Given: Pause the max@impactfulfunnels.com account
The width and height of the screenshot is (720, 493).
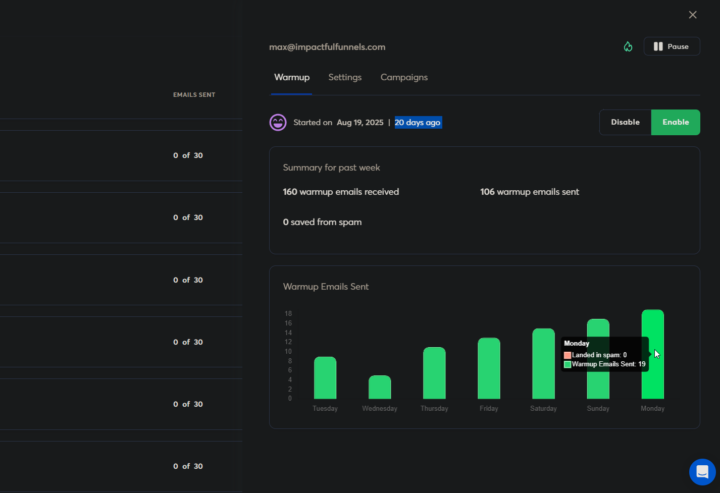Looking at the screenshot, I should (x=671, y=47).
